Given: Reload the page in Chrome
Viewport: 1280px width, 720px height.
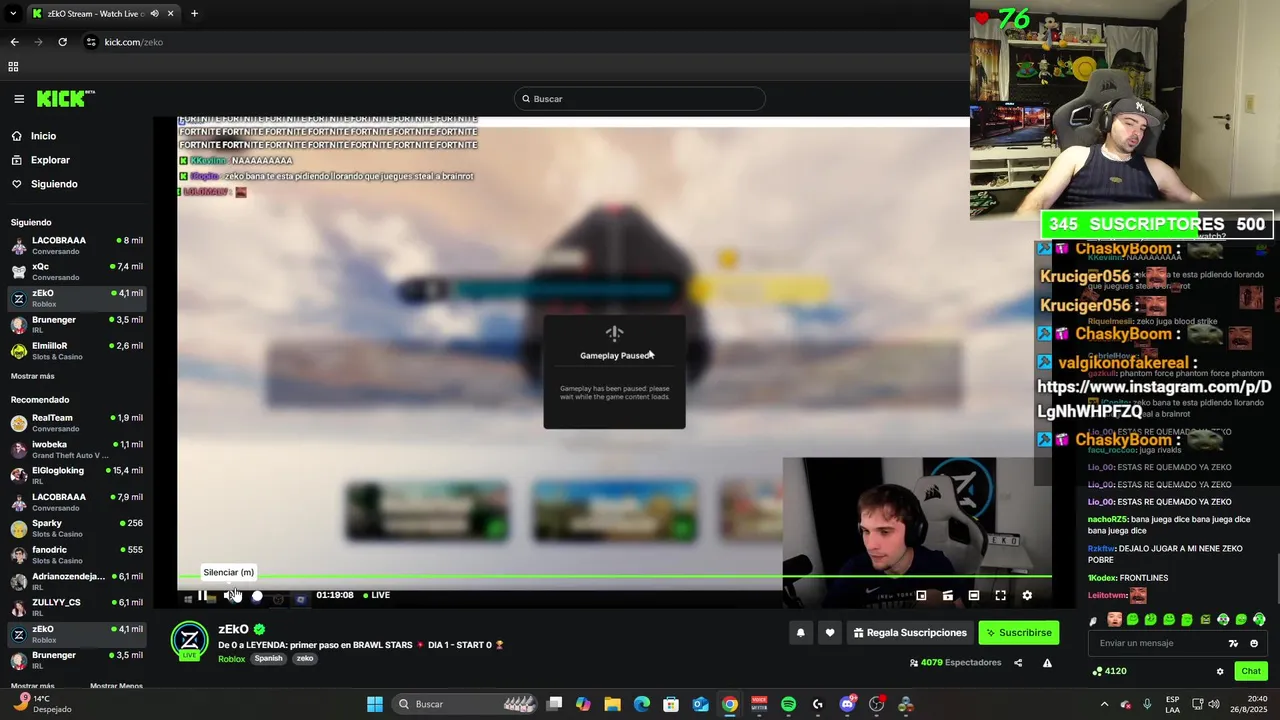Looking at the screenshot, I should click(x=62, y=42).
